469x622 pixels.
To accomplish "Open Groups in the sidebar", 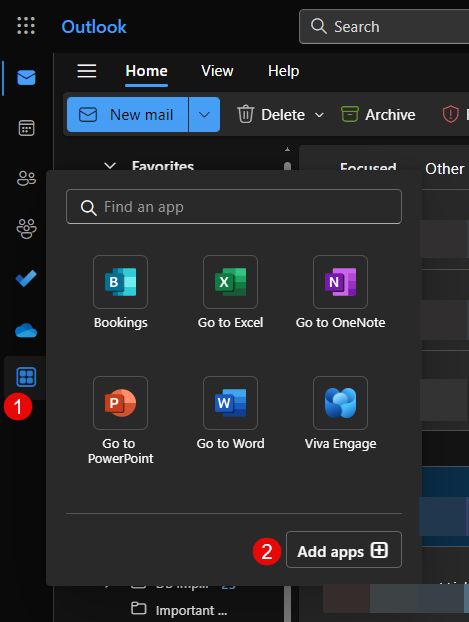I will [27, 228].
